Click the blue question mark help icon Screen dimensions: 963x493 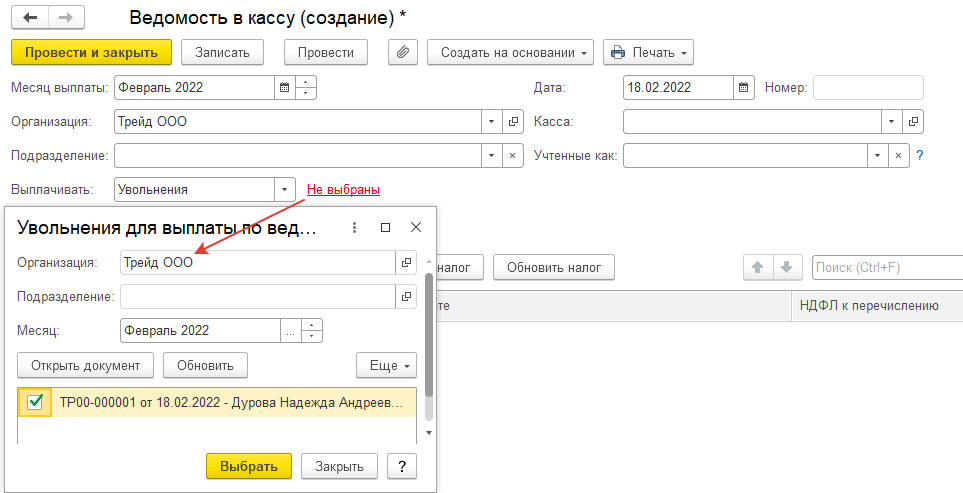[919, 156]
